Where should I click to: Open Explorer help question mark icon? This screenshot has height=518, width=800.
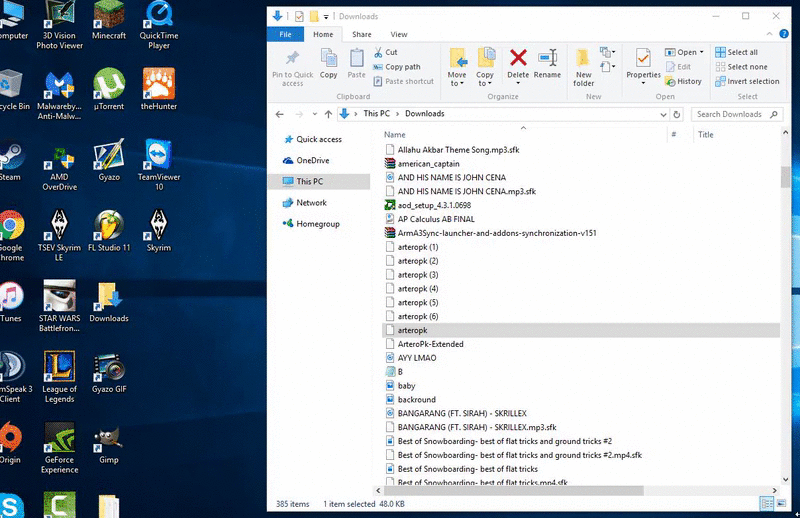784,34
